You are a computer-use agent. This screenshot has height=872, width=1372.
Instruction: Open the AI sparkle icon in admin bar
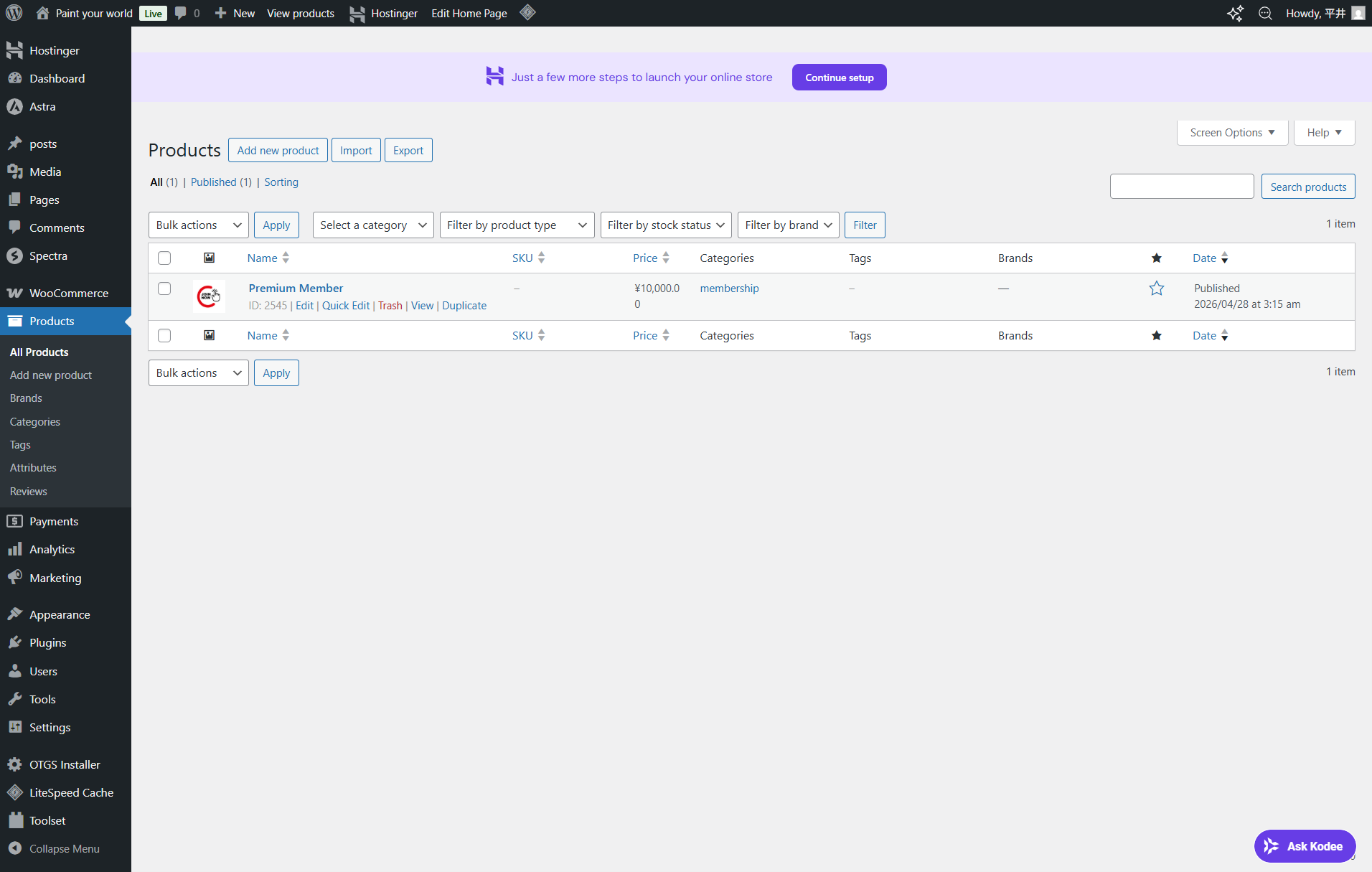click(1235, 13)
